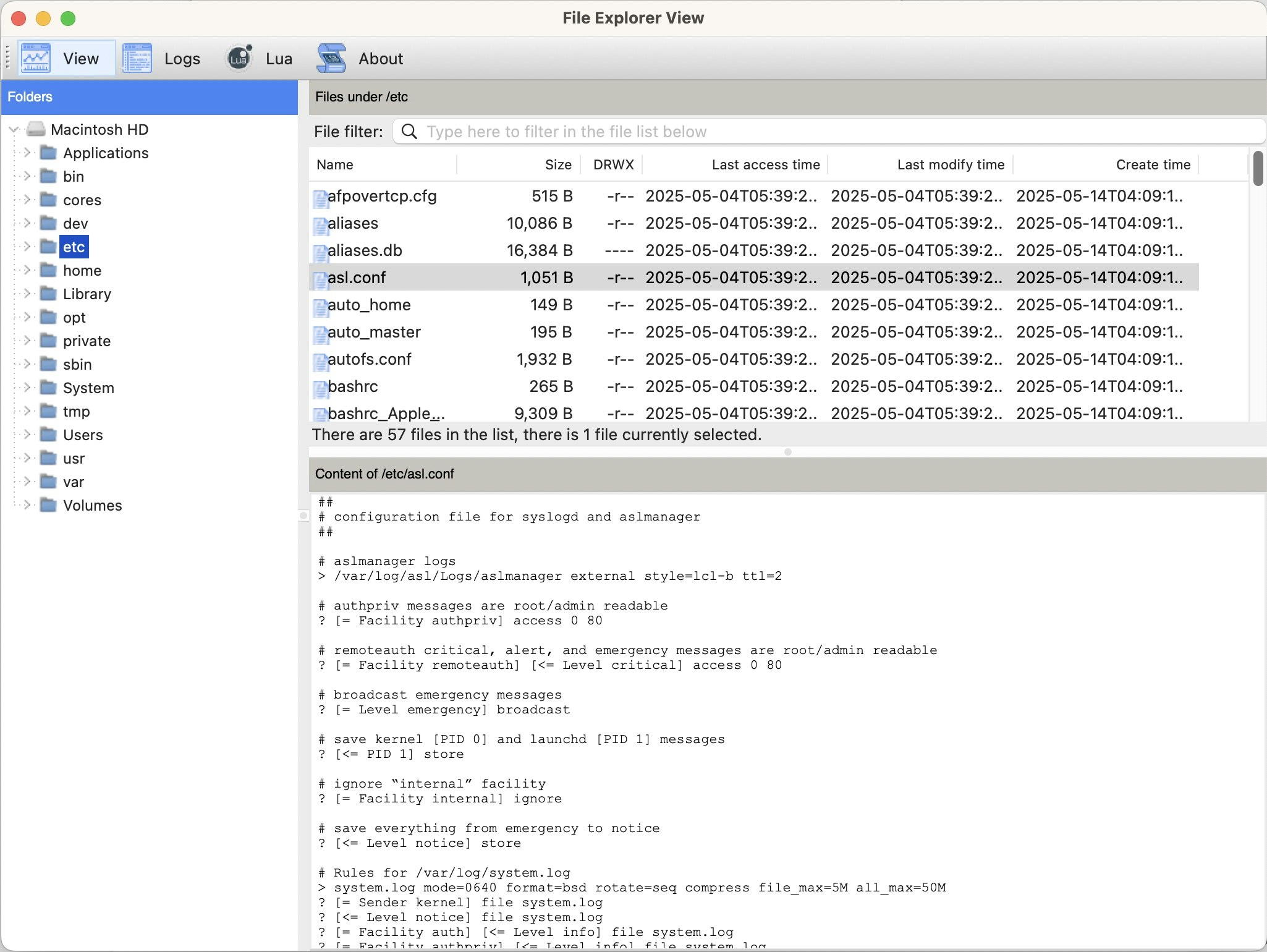Screen dimensions: 1267x952
Task: Click the dev folder icon
Action: click(49, 223)
